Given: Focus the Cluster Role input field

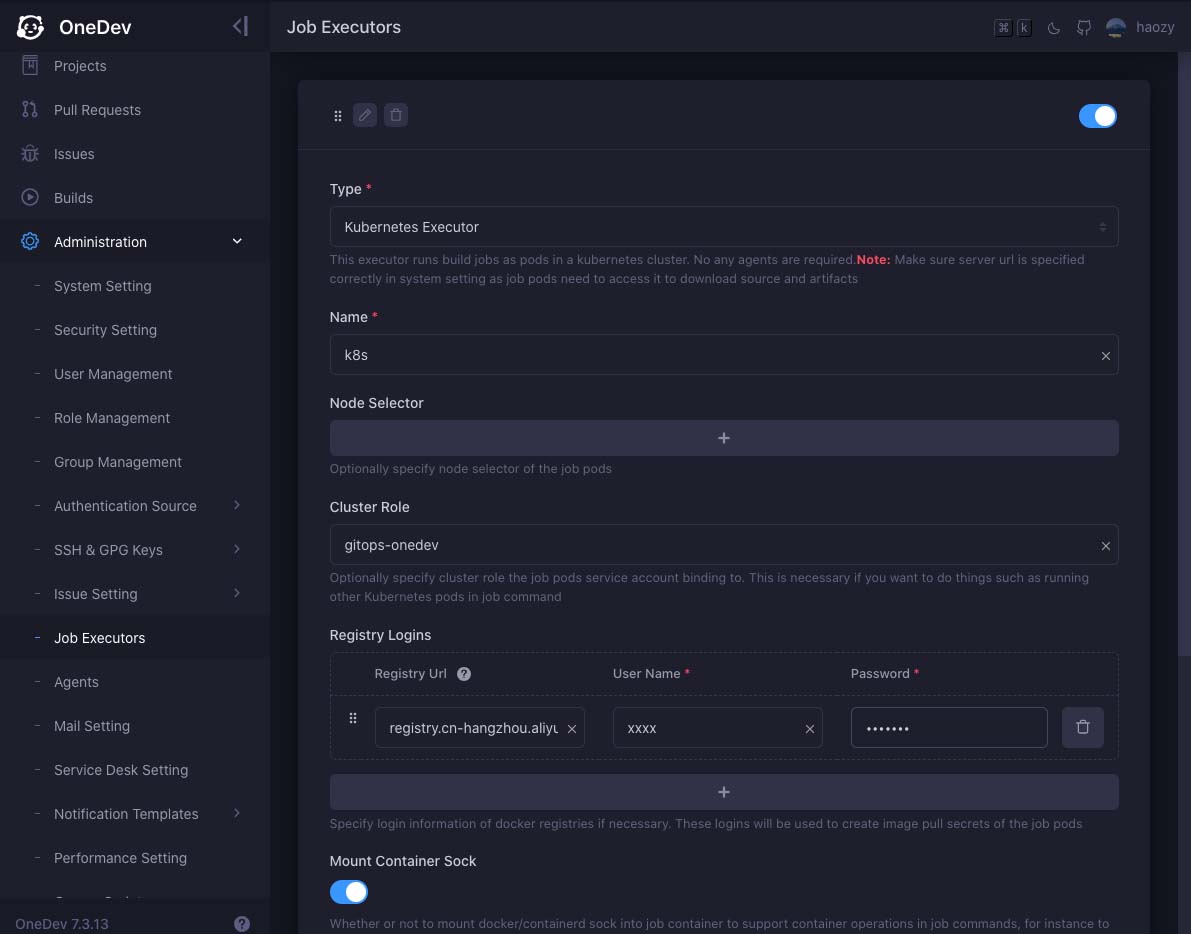Looking at the screenshot, I should click(724, 544).
